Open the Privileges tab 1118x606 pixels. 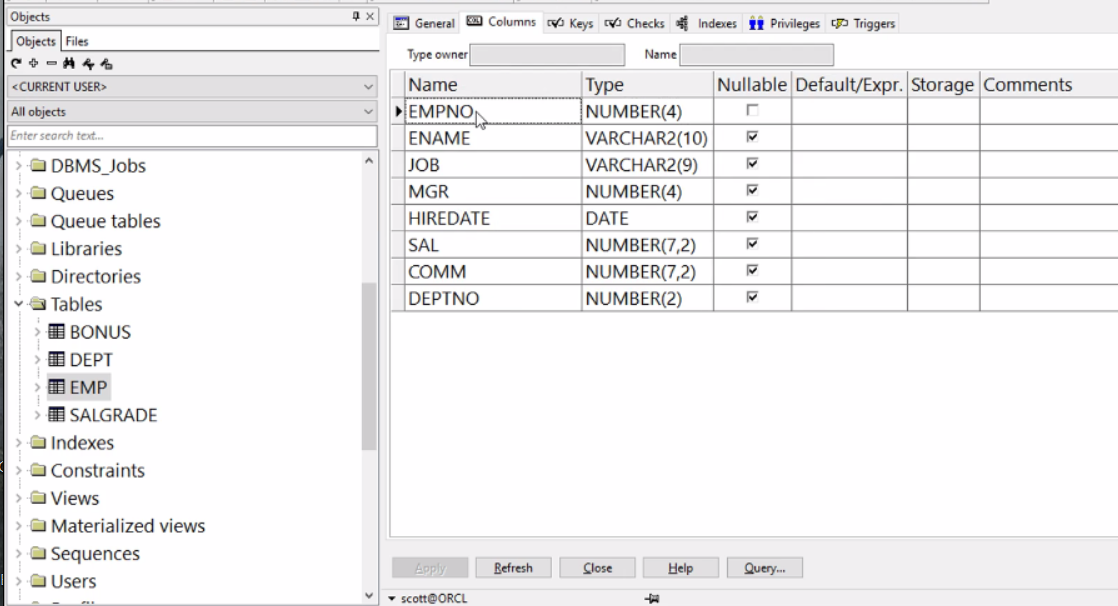pyautogui.click(x=785, y=24)
